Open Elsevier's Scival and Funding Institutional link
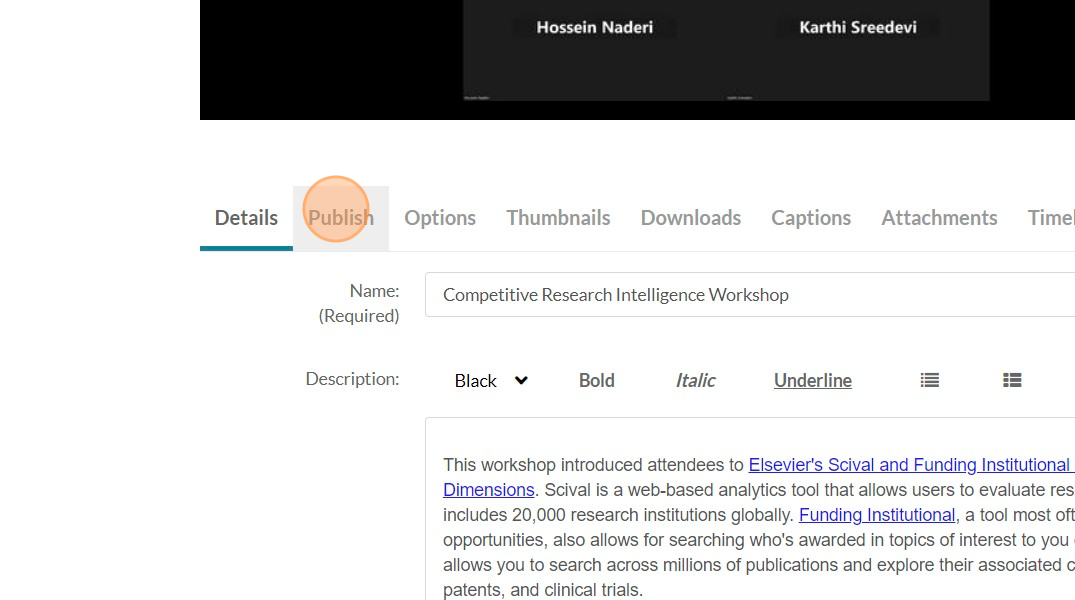Viewport: 1075px width, 600px height. [911, 465]
